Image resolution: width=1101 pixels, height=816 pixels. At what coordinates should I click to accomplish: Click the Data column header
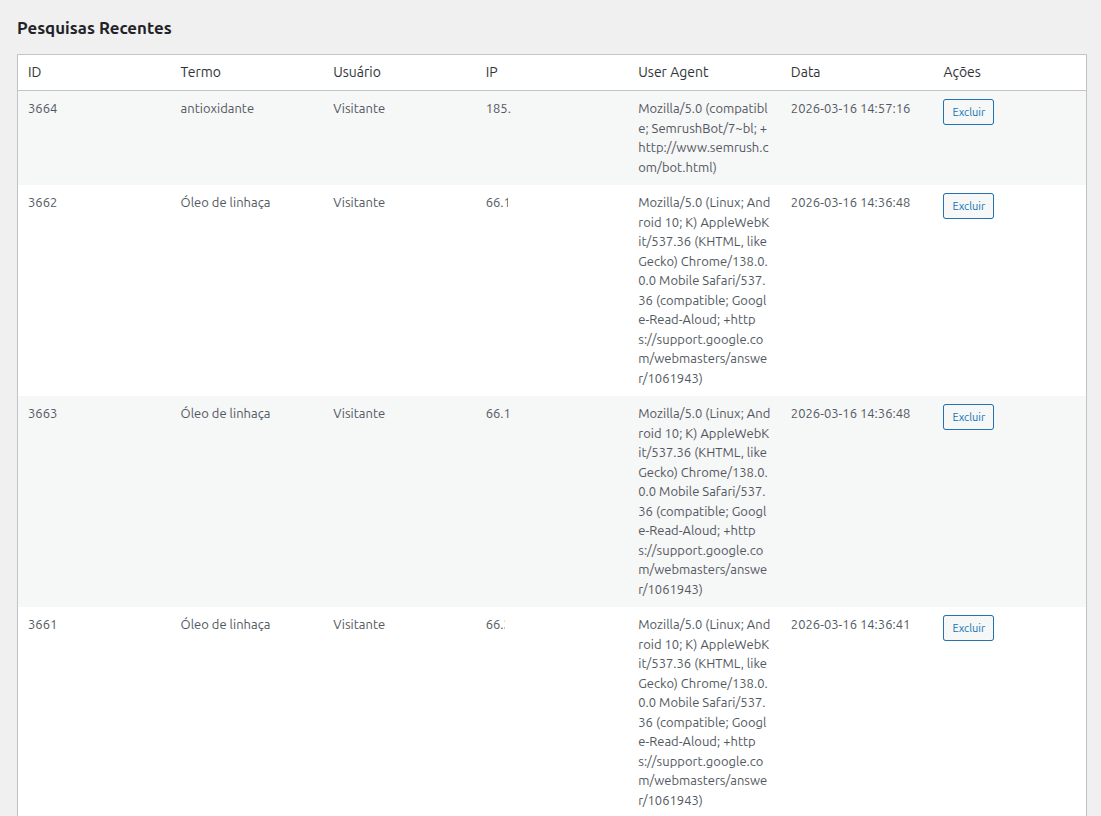click(x=805, y=72)
